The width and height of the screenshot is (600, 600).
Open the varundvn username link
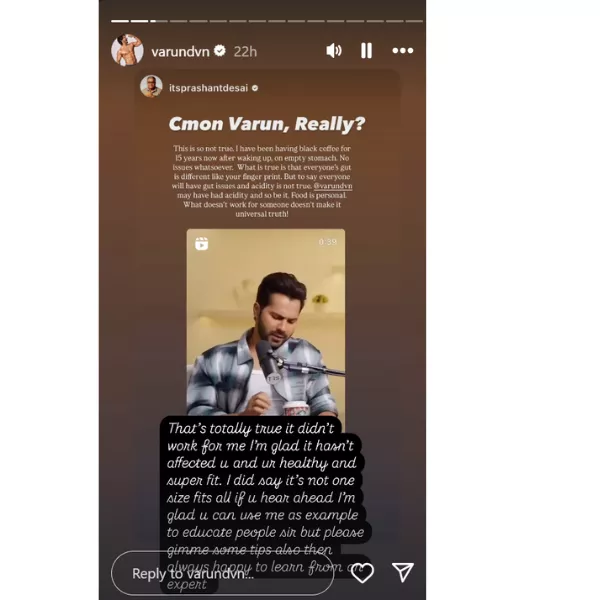click(180, 52)
